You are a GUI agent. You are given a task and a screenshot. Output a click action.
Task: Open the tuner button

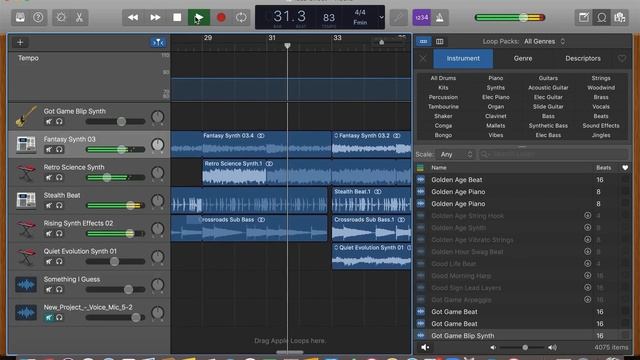tap(398, 18)
